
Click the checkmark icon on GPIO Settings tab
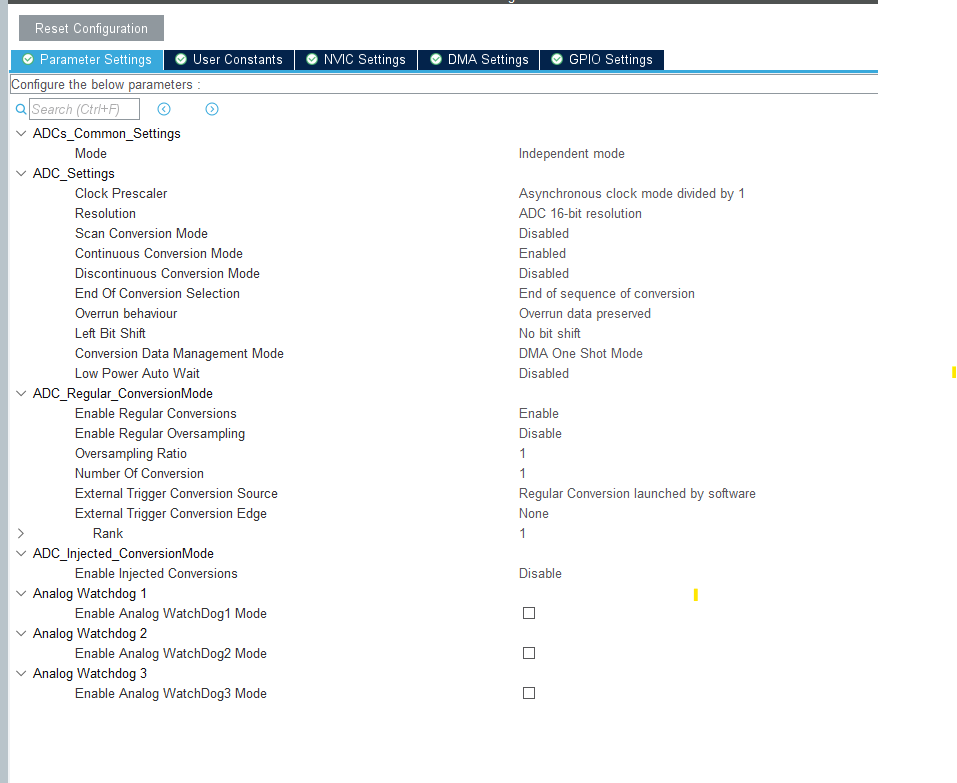[556, 60]
